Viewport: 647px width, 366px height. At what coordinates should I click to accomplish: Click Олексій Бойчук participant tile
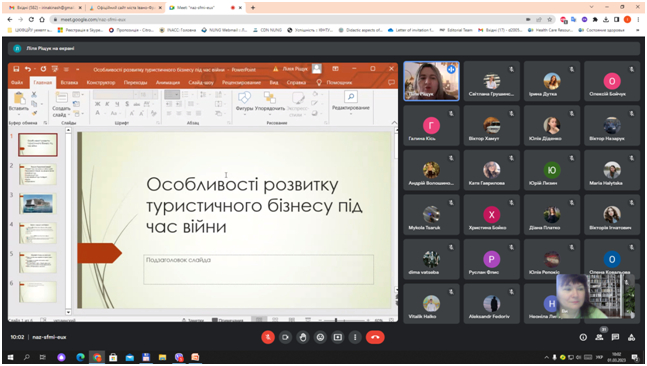pos(612,81)
